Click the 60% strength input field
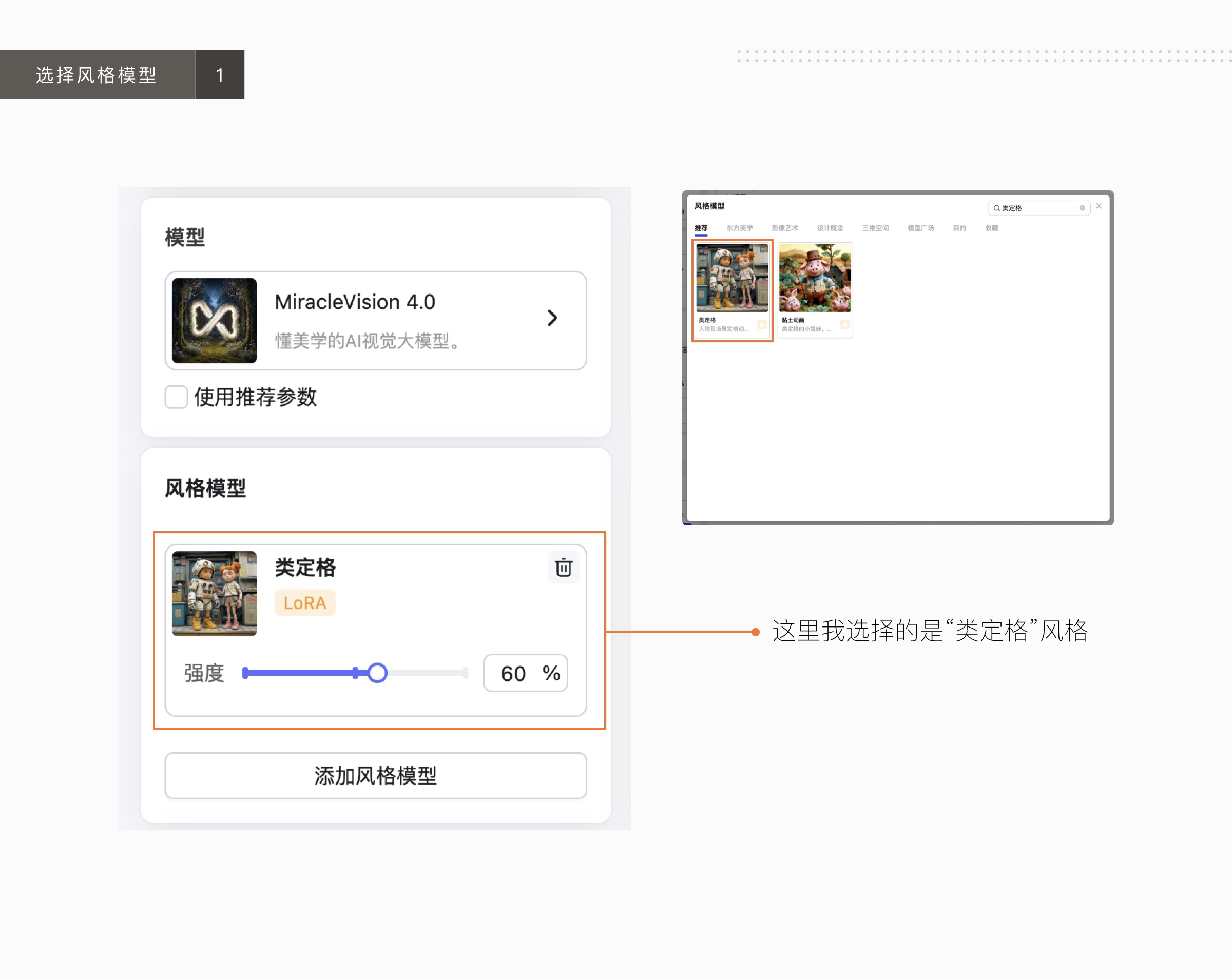The image size is (1232, 979). coord(525,673)
